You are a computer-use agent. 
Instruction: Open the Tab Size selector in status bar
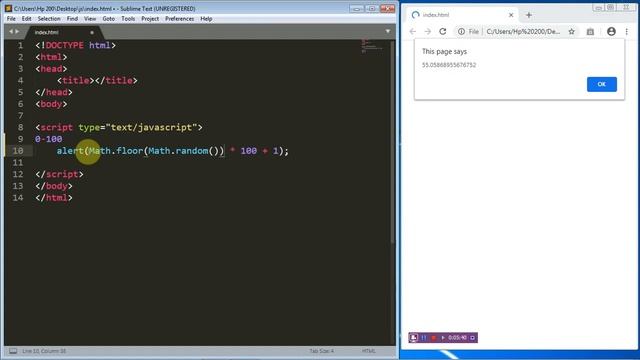coord(322,351)
